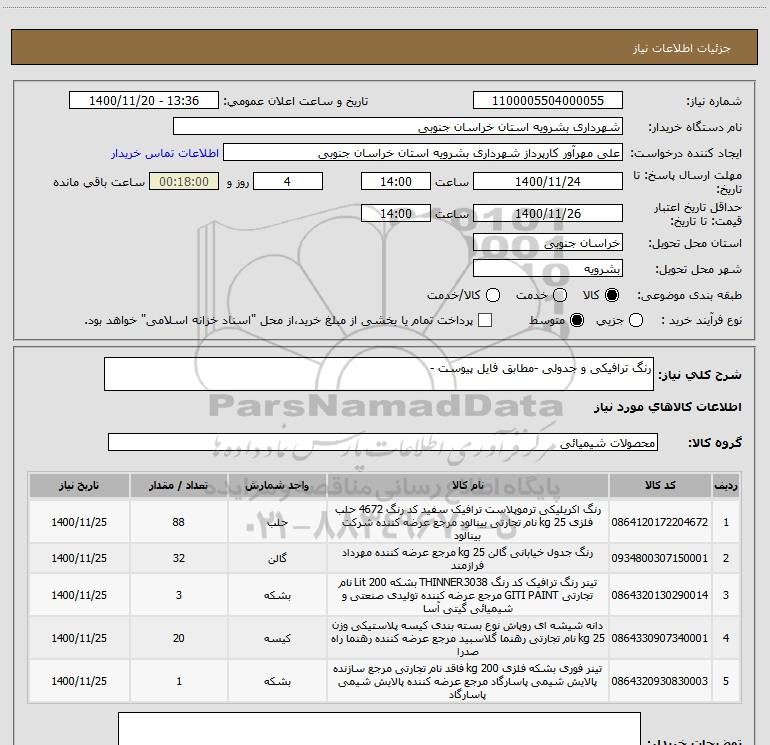The height and width of the screenshot is (745, 770).
Task: Click the واحد شمارش column header
Action: click(277, 486)
